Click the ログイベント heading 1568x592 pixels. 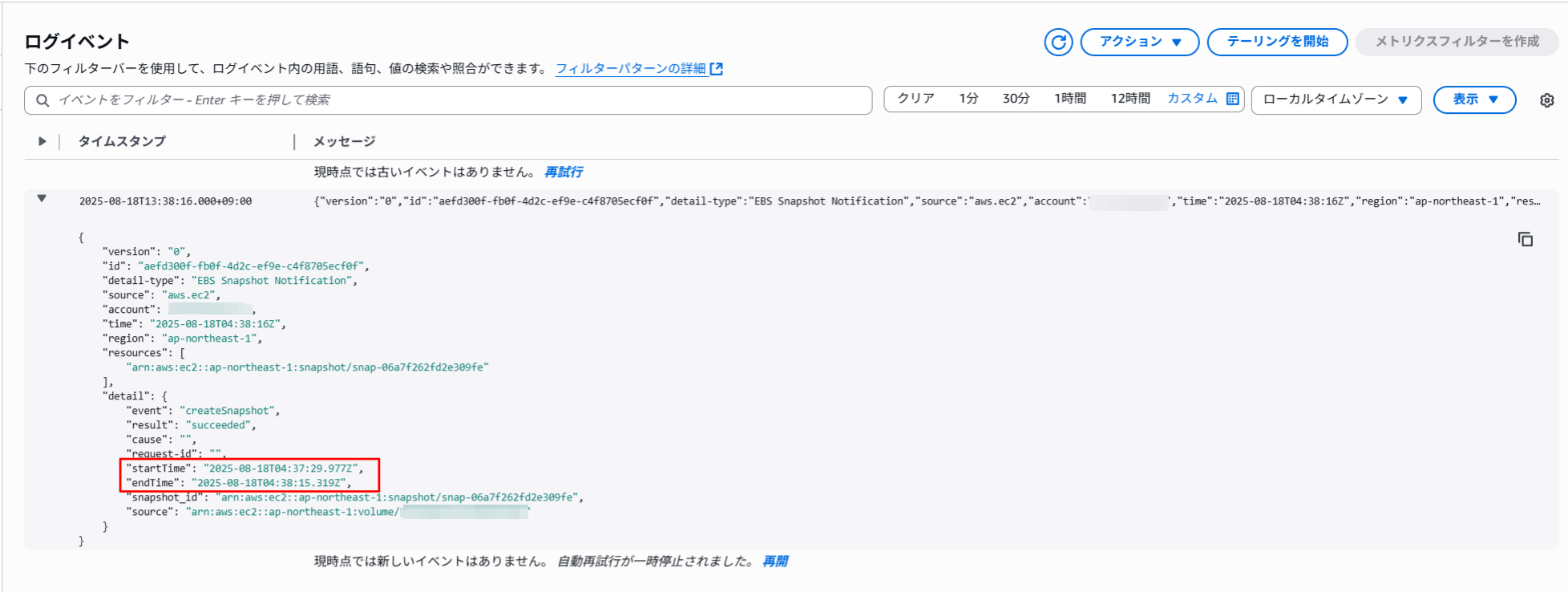(x=77, y=42)
